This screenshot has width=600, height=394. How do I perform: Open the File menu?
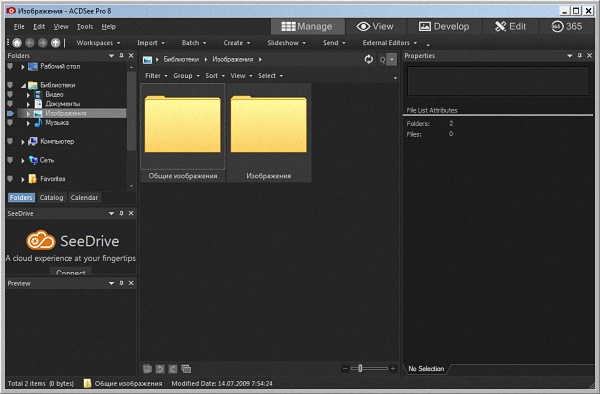[19, 26]
